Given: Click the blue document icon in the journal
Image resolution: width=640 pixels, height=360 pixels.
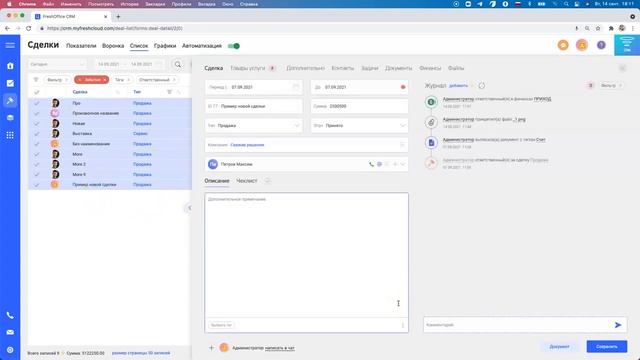Looking at the screenshot, I should coord(431,142).
